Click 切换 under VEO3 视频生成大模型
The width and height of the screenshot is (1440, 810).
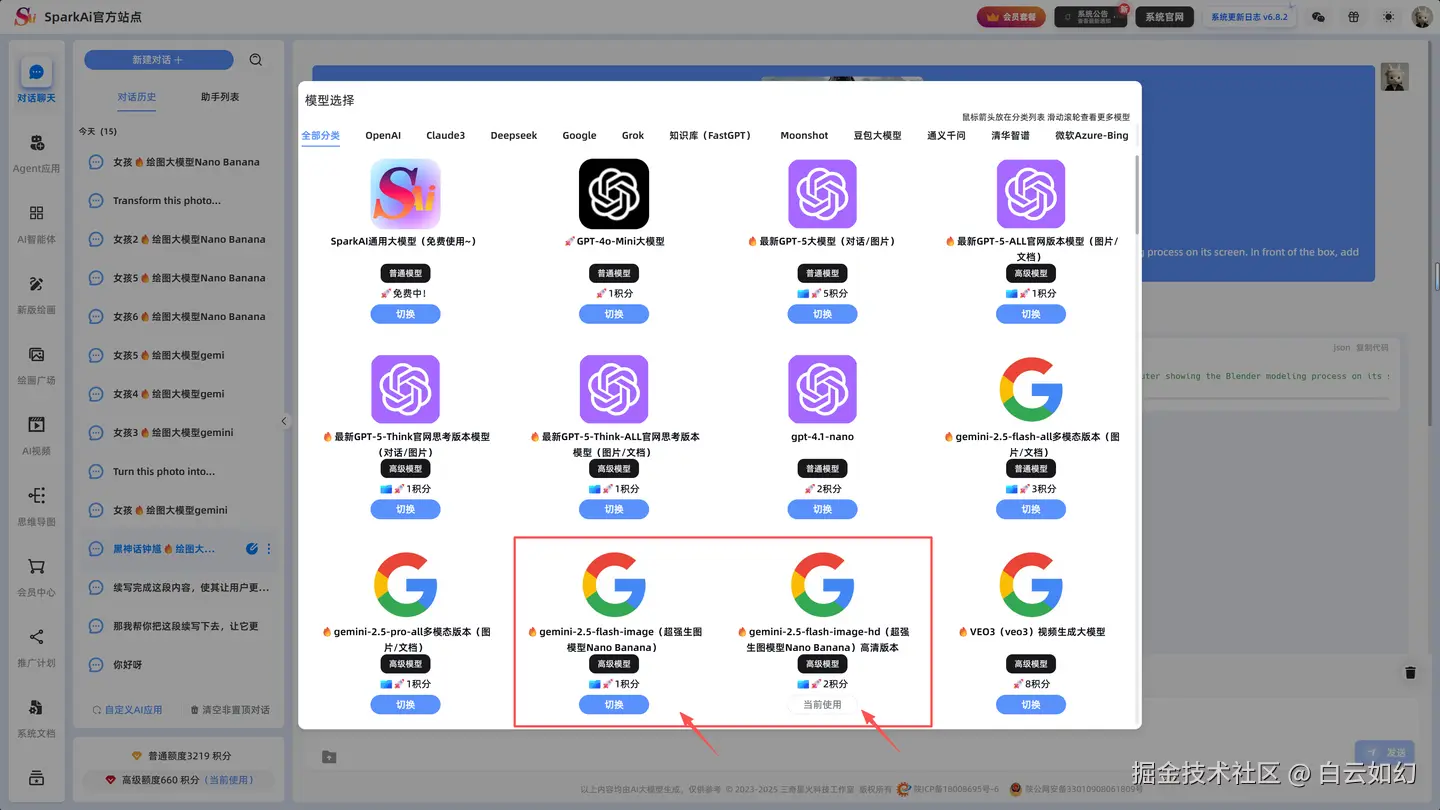point(1031,704)
